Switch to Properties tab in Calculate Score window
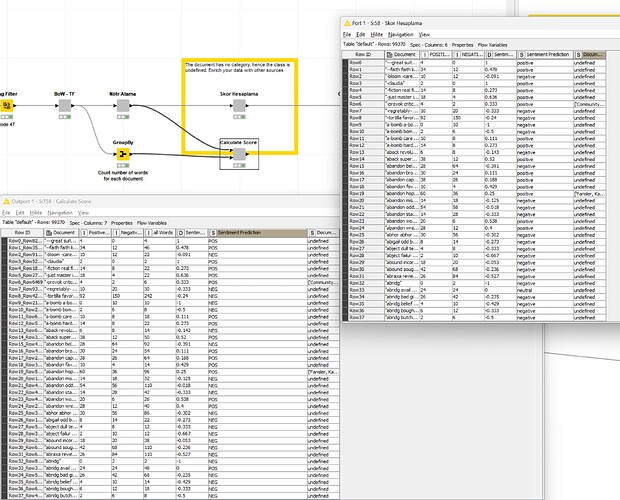Image resolution: width=620 pixels, height=500 pixels. click(121, 223)
